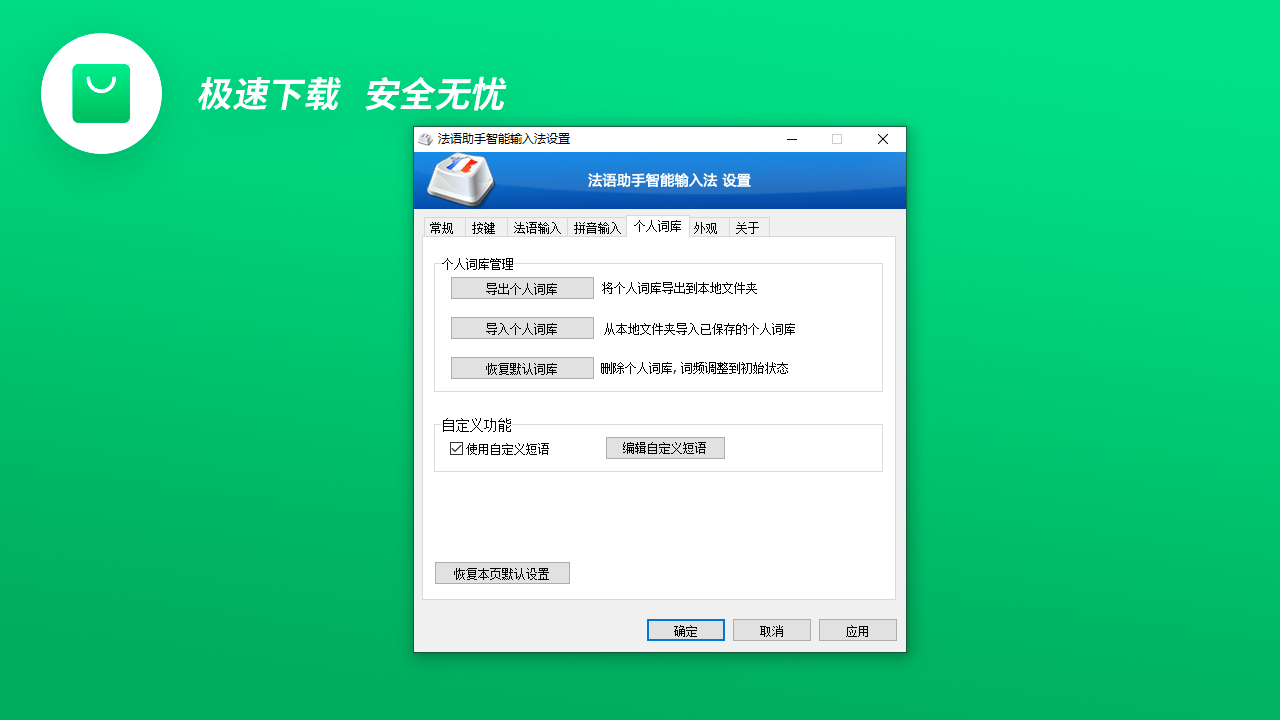Click the green app store logo
The height and width of the screenshot is (720, 1280).
pyautogui.click(x=101, y=92)
